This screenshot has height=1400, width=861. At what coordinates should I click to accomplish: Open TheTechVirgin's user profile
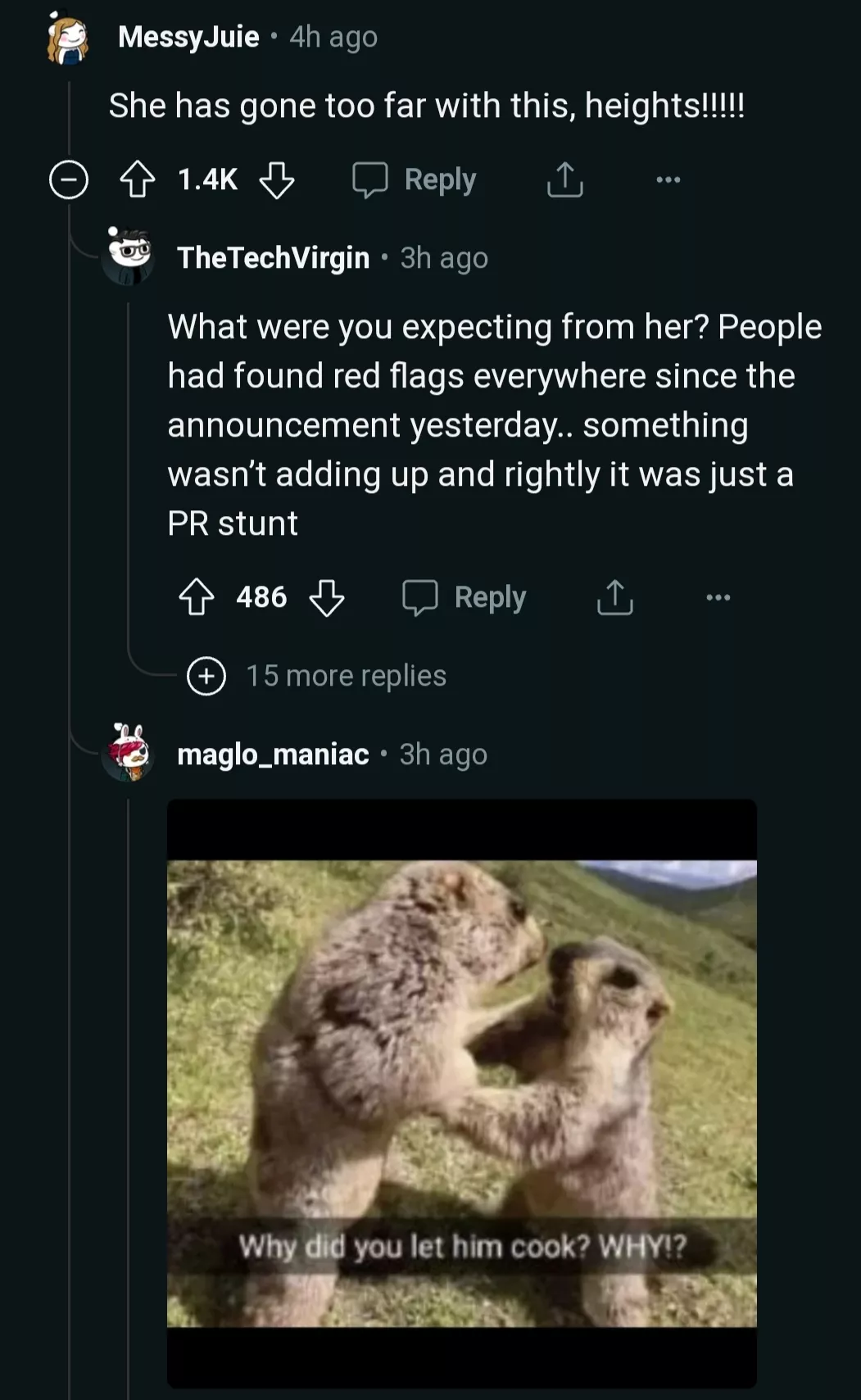click(274, 258)
